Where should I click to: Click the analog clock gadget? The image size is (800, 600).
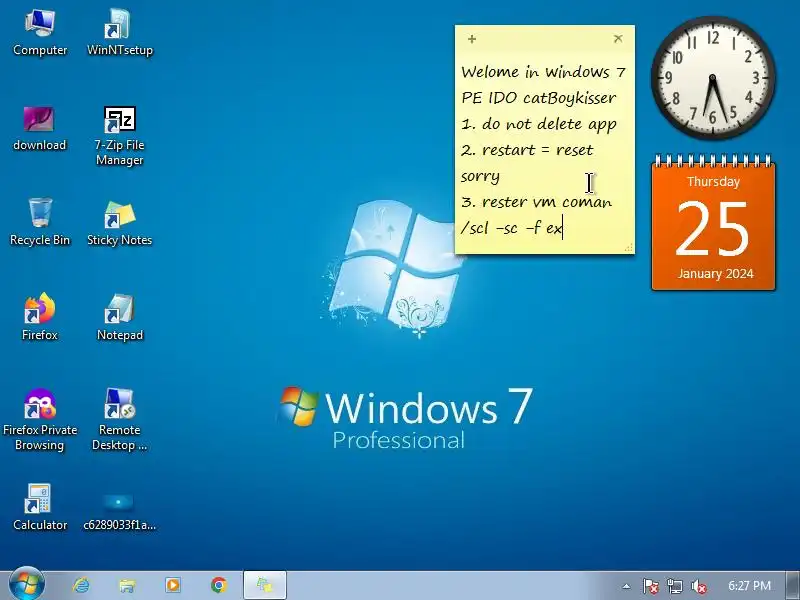(x=713, y=78)
